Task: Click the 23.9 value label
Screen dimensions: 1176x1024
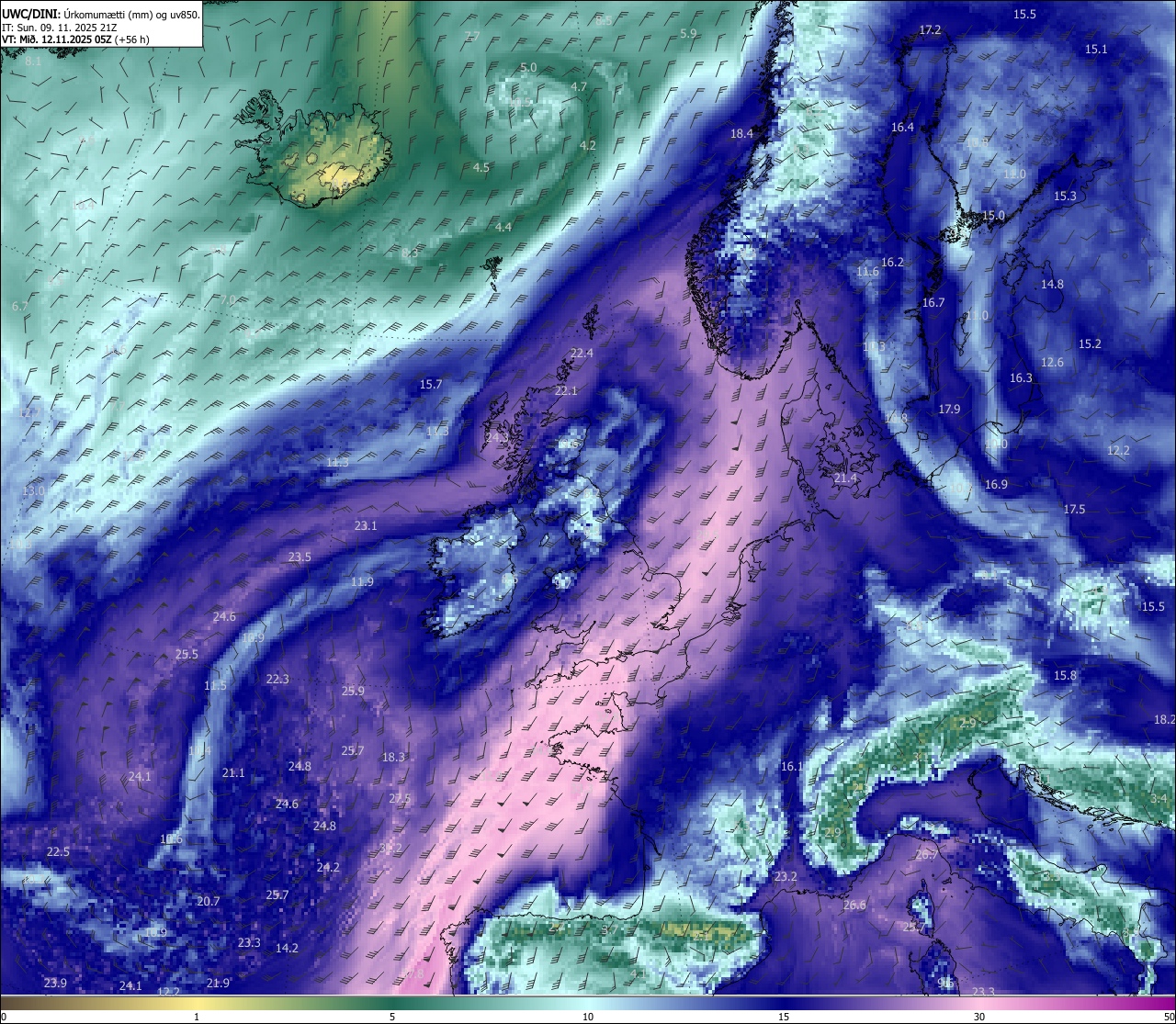Action: tap(55, 984)
